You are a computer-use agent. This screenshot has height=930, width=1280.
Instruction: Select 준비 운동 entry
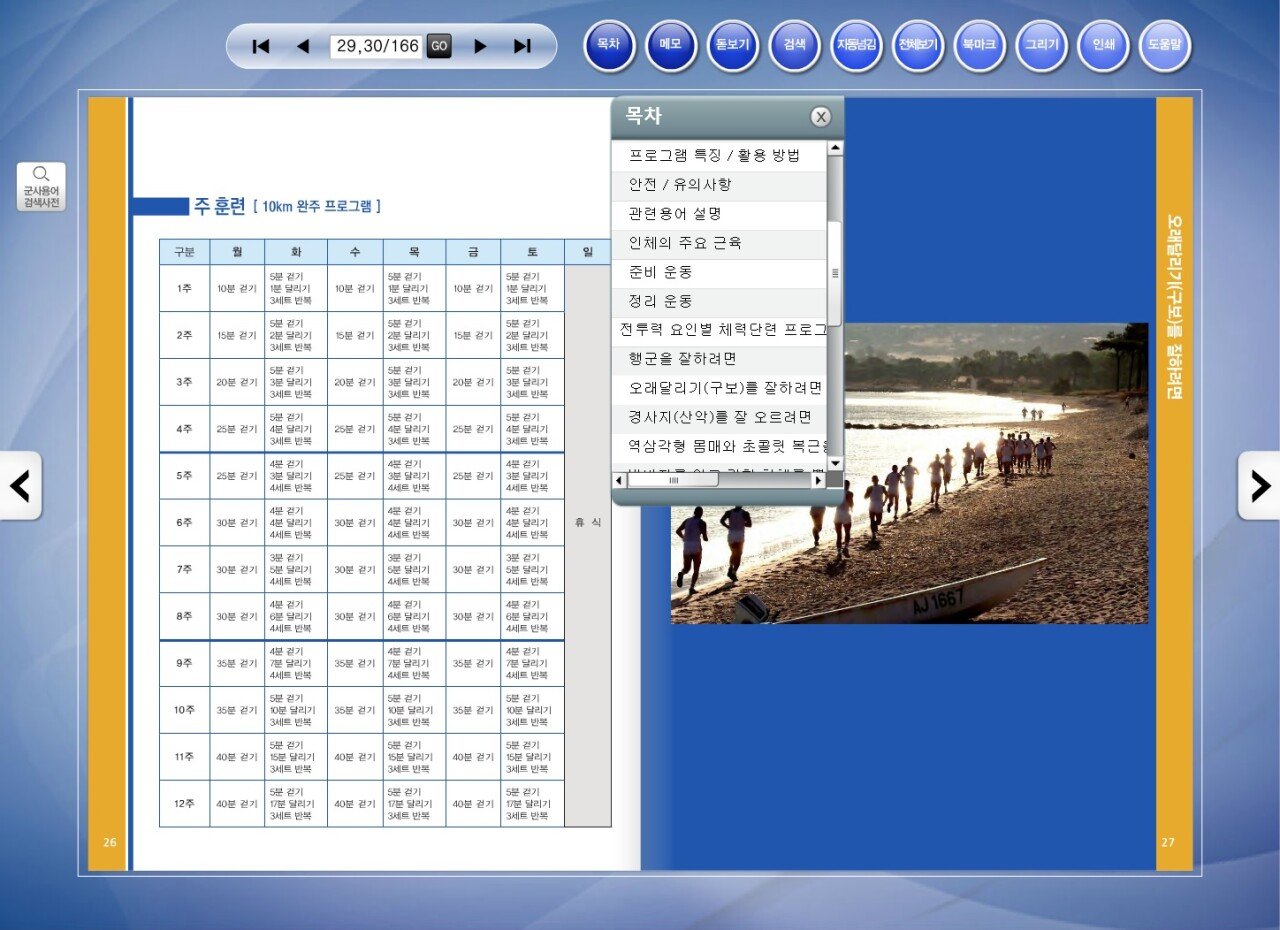click(x=719, y=272)
